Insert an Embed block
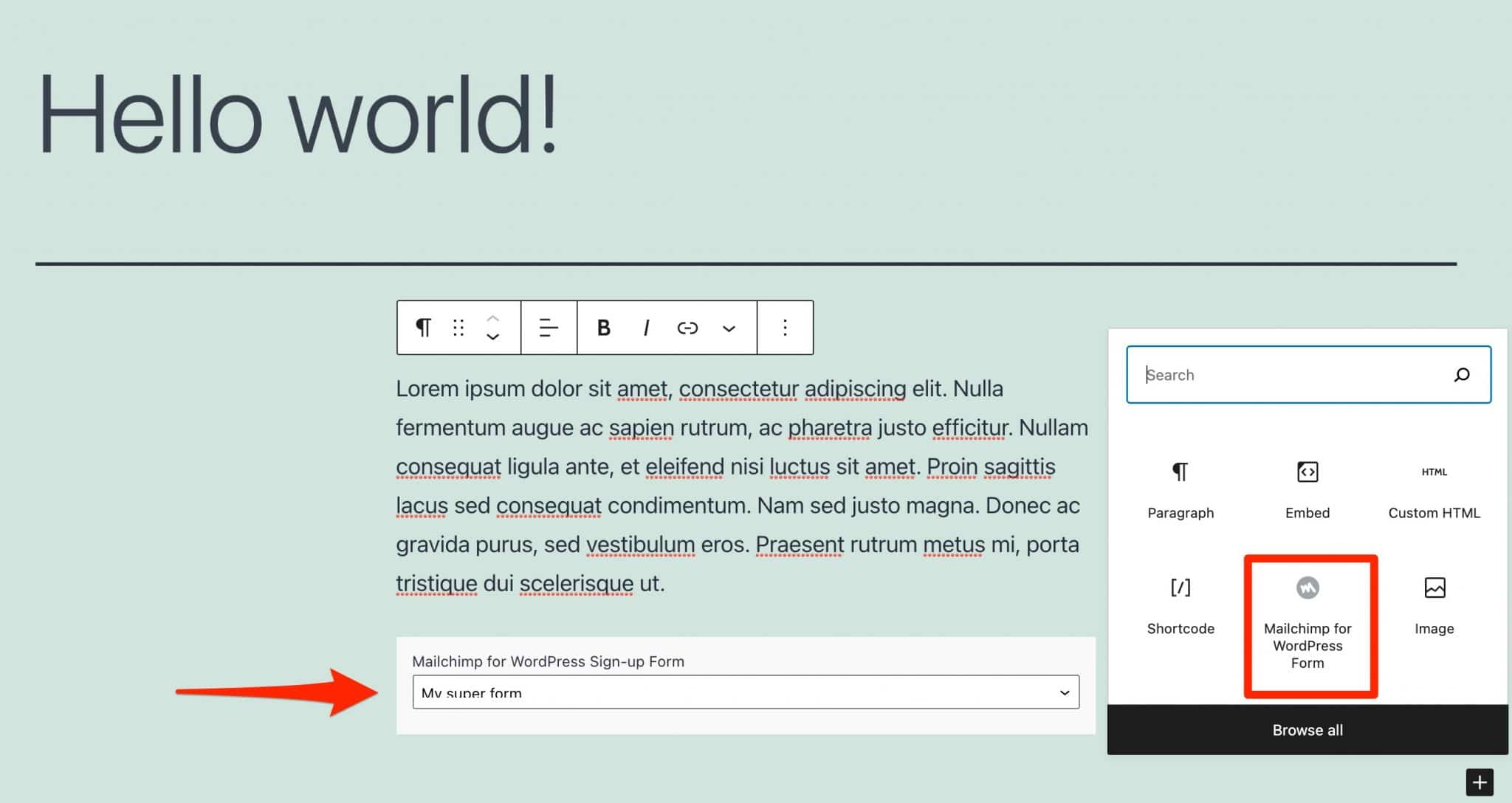The height and width of the screenshot is (803, 1512). pos(1307,490)
